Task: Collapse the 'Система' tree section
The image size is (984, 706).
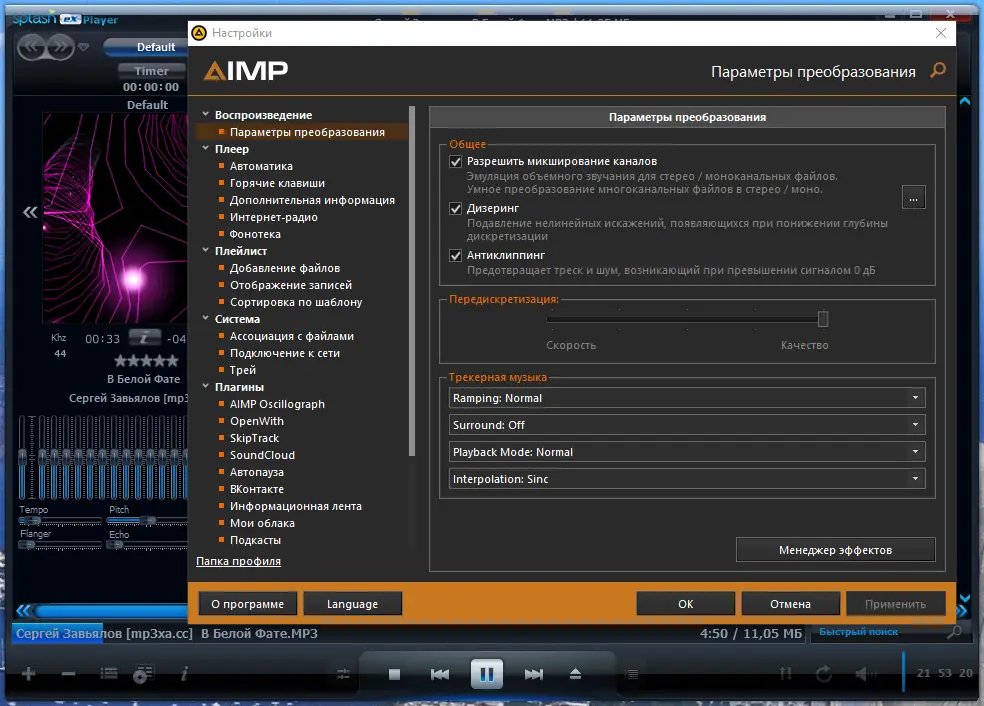Action: [x=205, y=318]
